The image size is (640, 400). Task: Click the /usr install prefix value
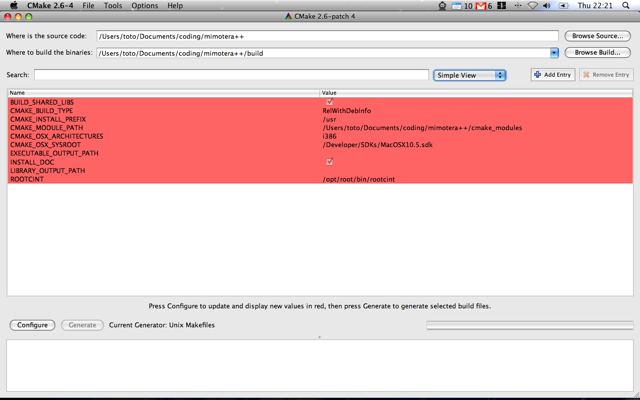329,119
